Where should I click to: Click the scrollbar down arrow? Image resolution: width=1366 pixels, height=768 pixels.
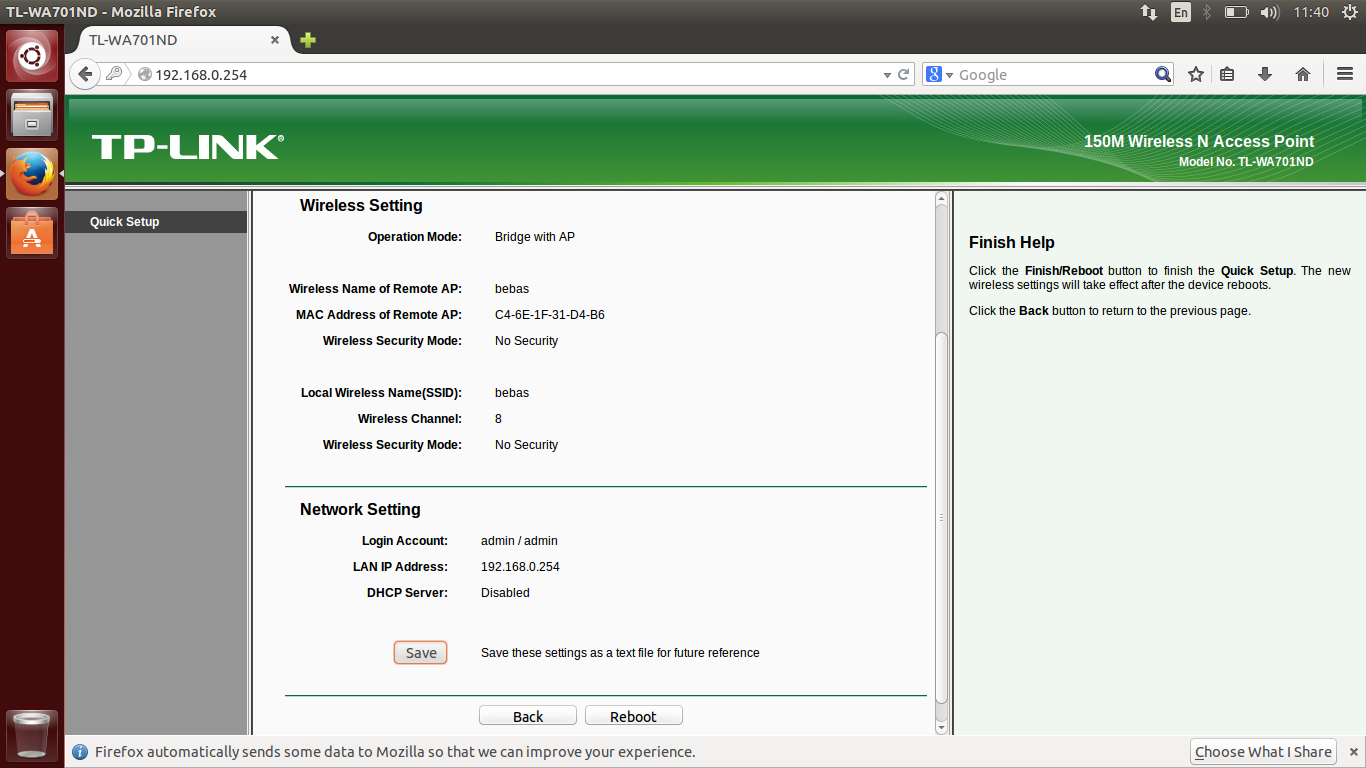click(x=941, y=728)
